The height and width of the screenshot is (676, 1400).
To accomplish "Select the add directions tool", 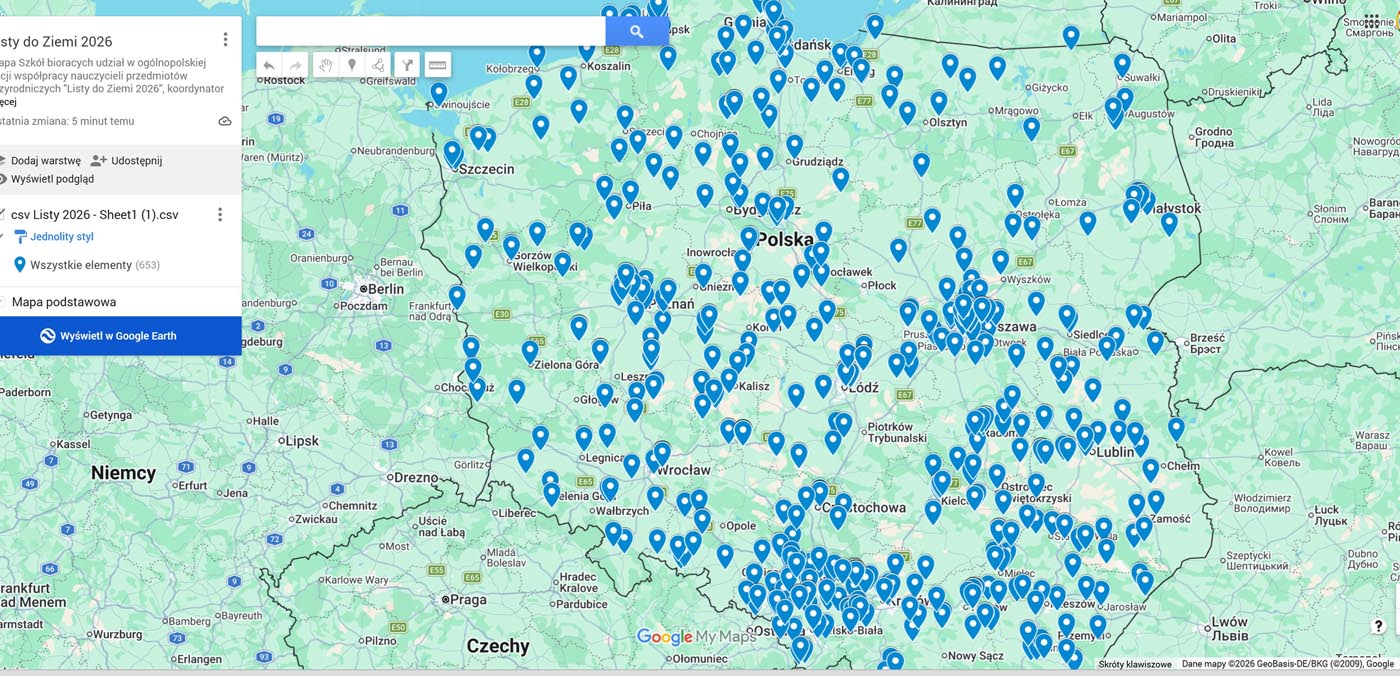I will pyautogui.click(x=407, y=65).
